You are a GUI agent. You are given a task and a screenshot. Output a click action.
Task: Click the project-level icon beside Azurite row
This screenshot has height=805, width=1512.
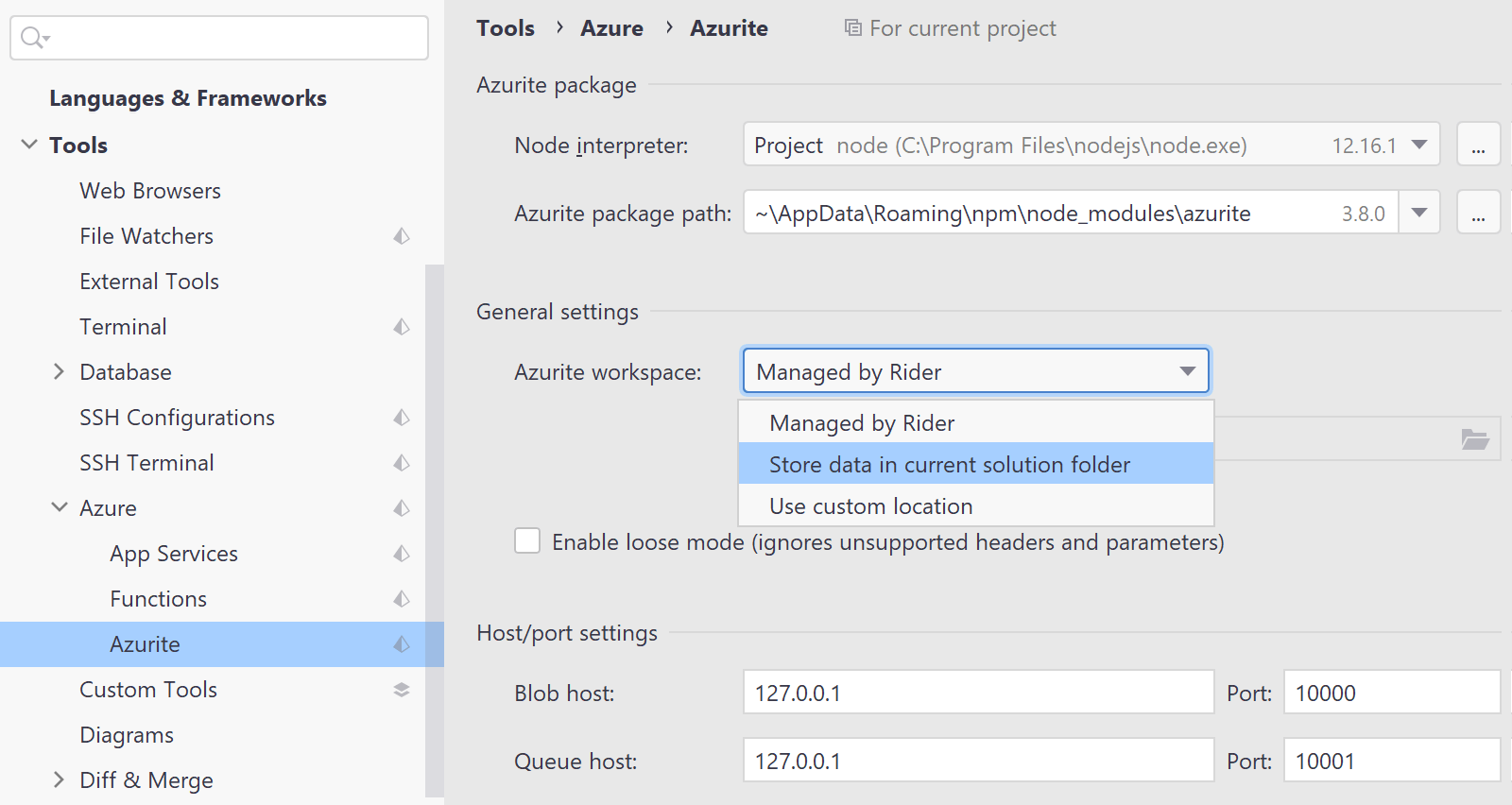pos(402,644)
